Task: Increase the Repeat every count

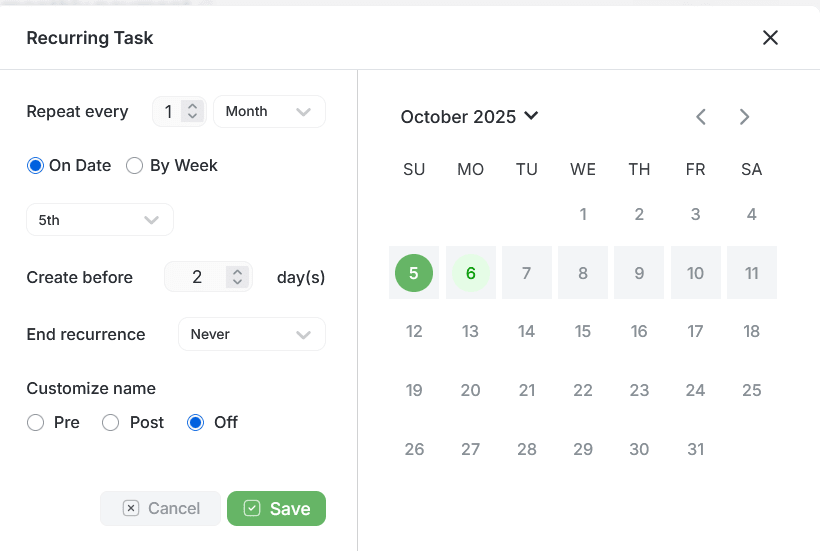Action: pyautogui.click(x=193, y=106)
